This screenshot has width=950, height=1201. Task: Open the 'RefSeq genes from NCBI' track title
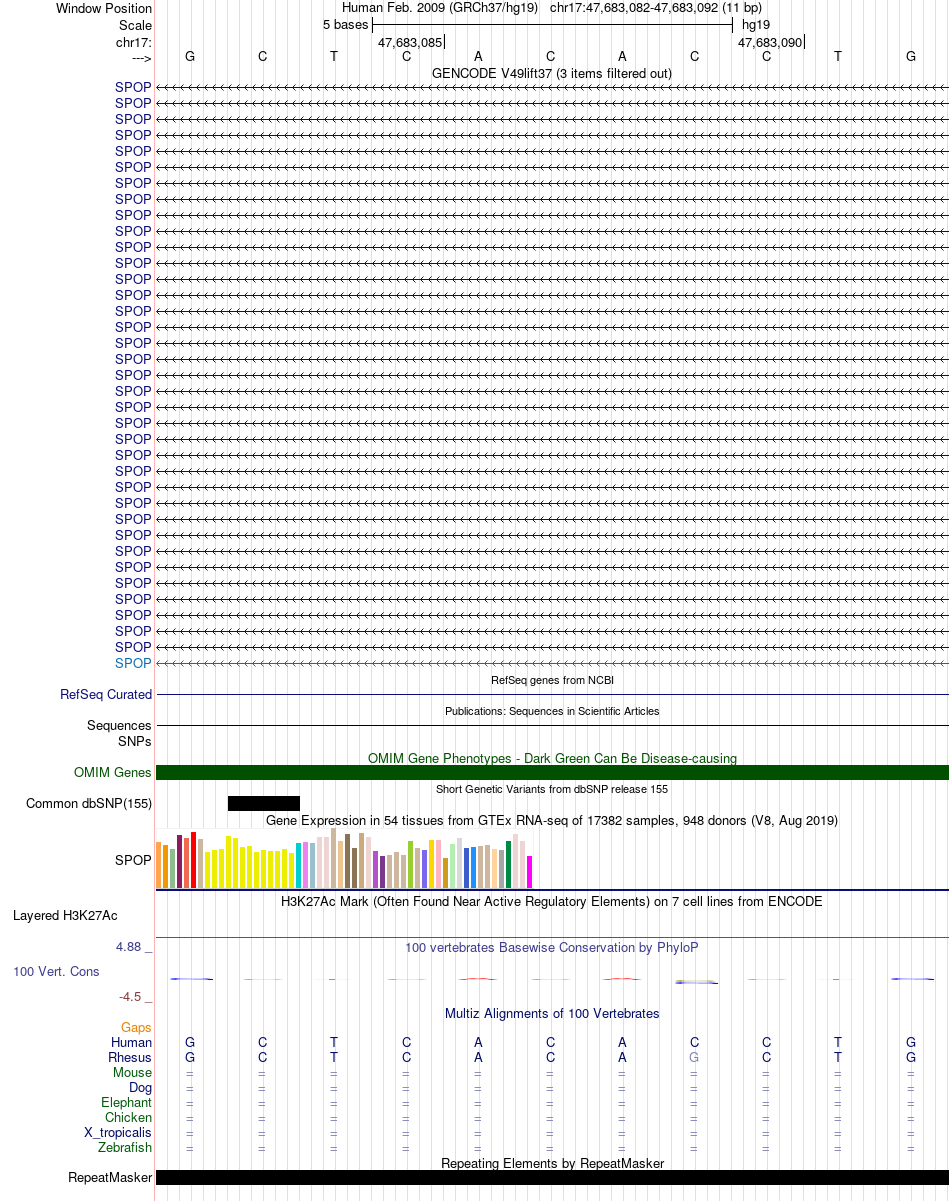coord(552,680)
